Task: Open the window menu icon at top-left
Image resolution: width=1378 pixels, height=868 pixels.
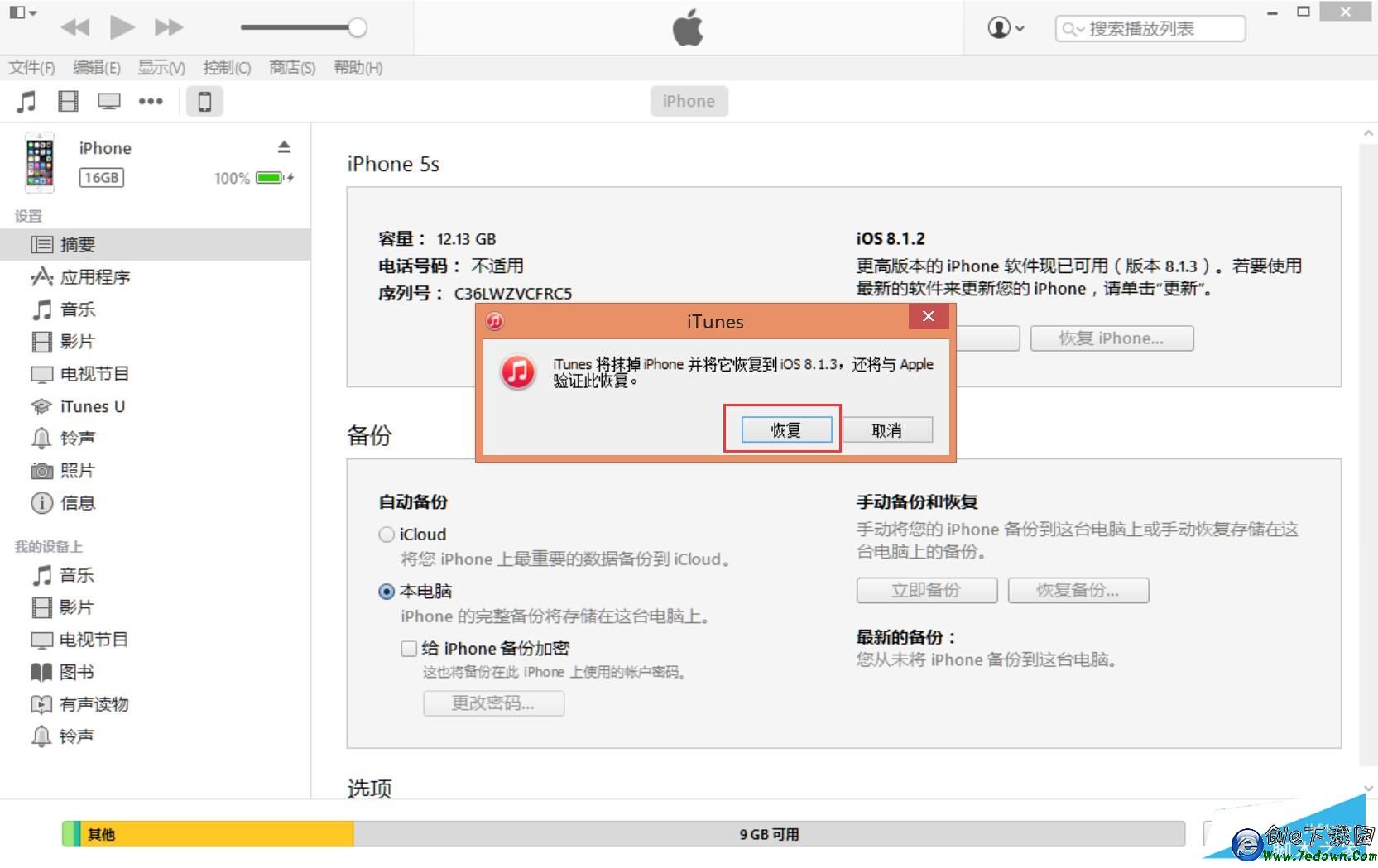Action: [22, 12]
